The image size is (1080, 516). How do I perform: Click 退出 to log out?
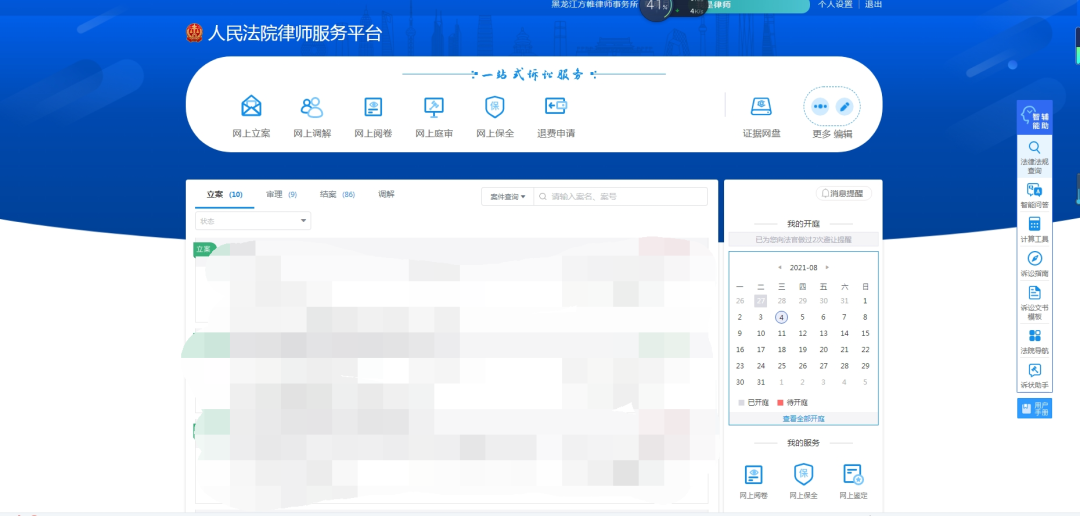[873, 4]
